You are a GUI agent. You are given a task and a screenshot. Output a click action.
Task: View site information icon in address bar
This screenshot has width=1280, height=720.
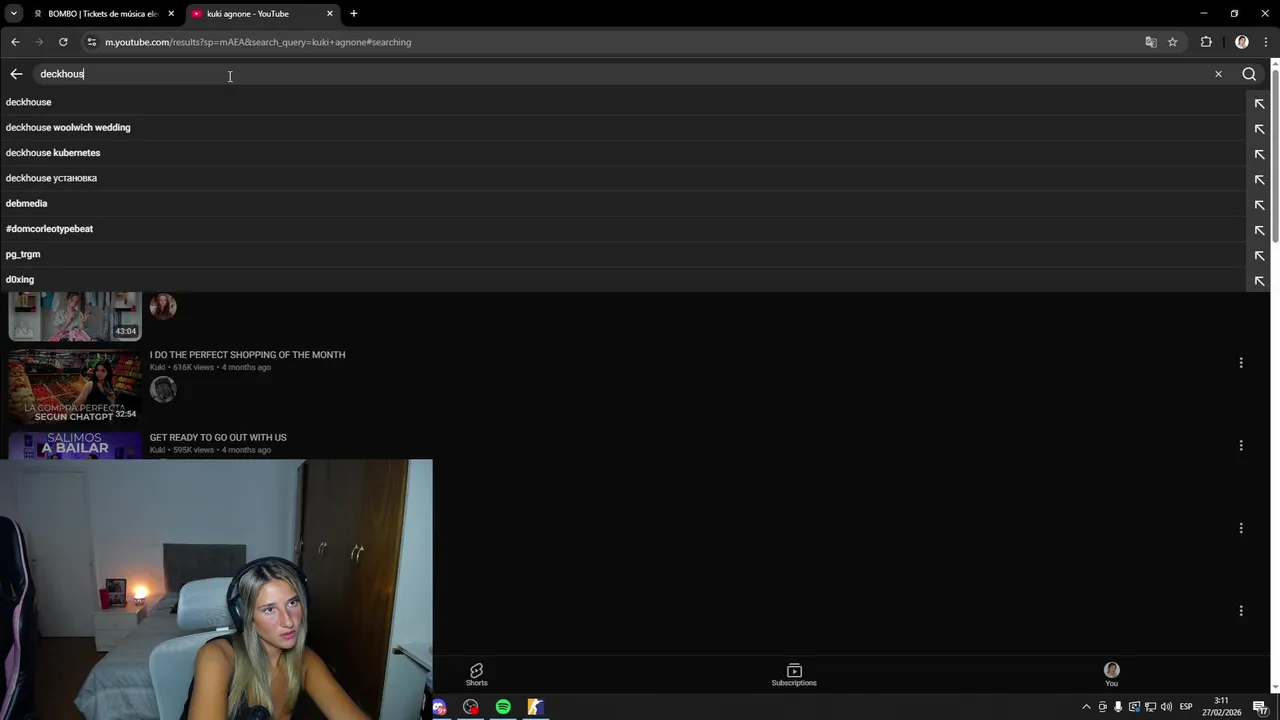click(x=92, y=42)
